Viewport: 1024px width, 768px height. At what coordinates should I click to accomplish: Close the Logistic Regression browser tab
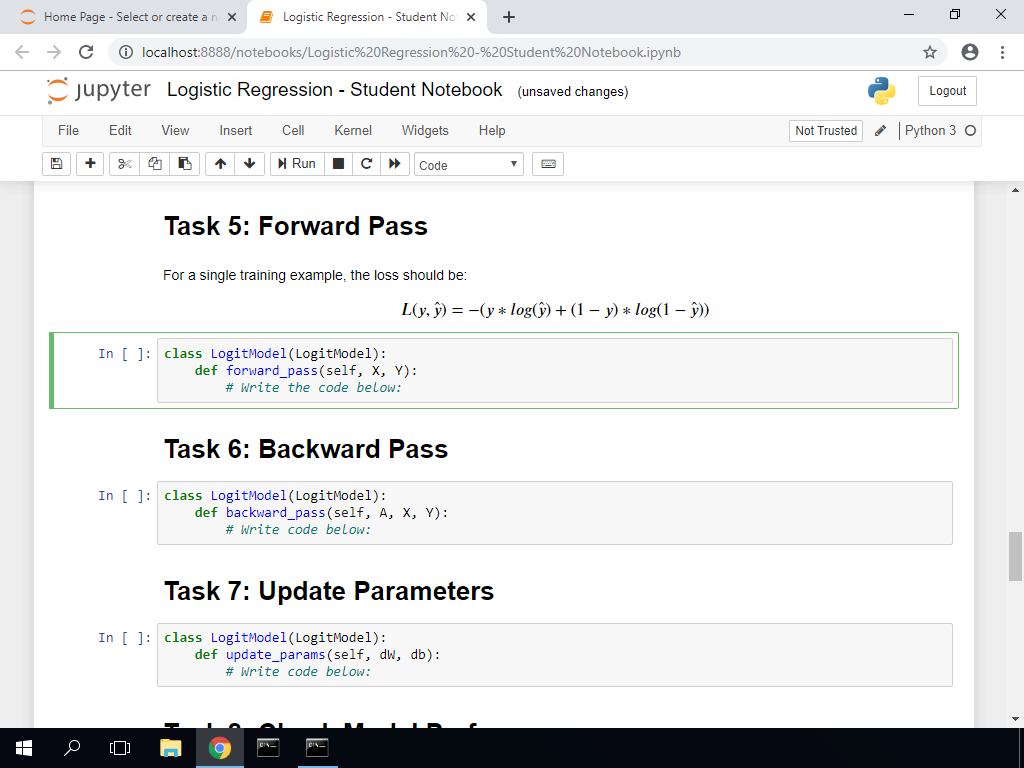[x=471, y=17]
